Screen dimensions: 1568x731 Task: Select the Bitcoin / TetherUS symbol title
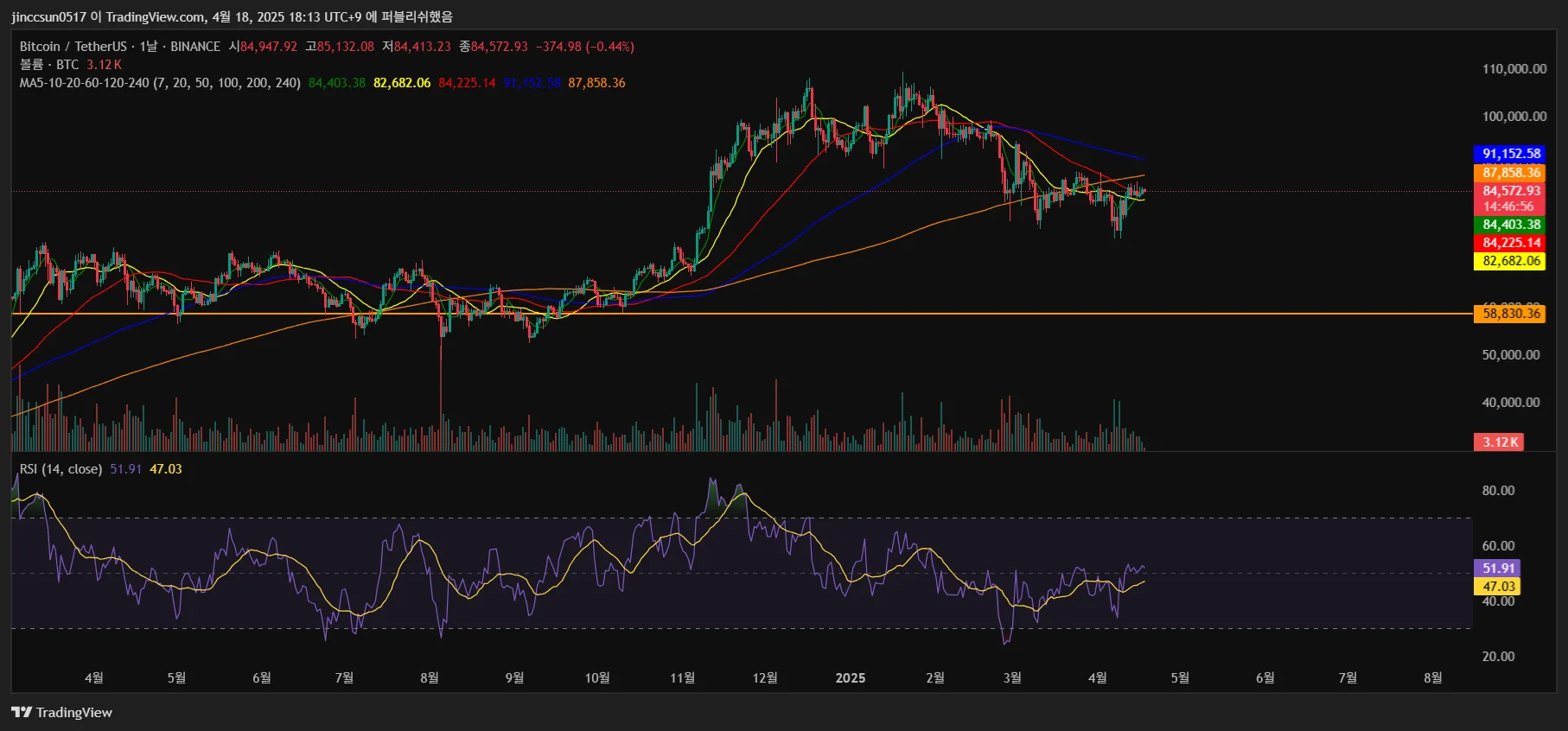pyautogui.click(x=73, y=47)
